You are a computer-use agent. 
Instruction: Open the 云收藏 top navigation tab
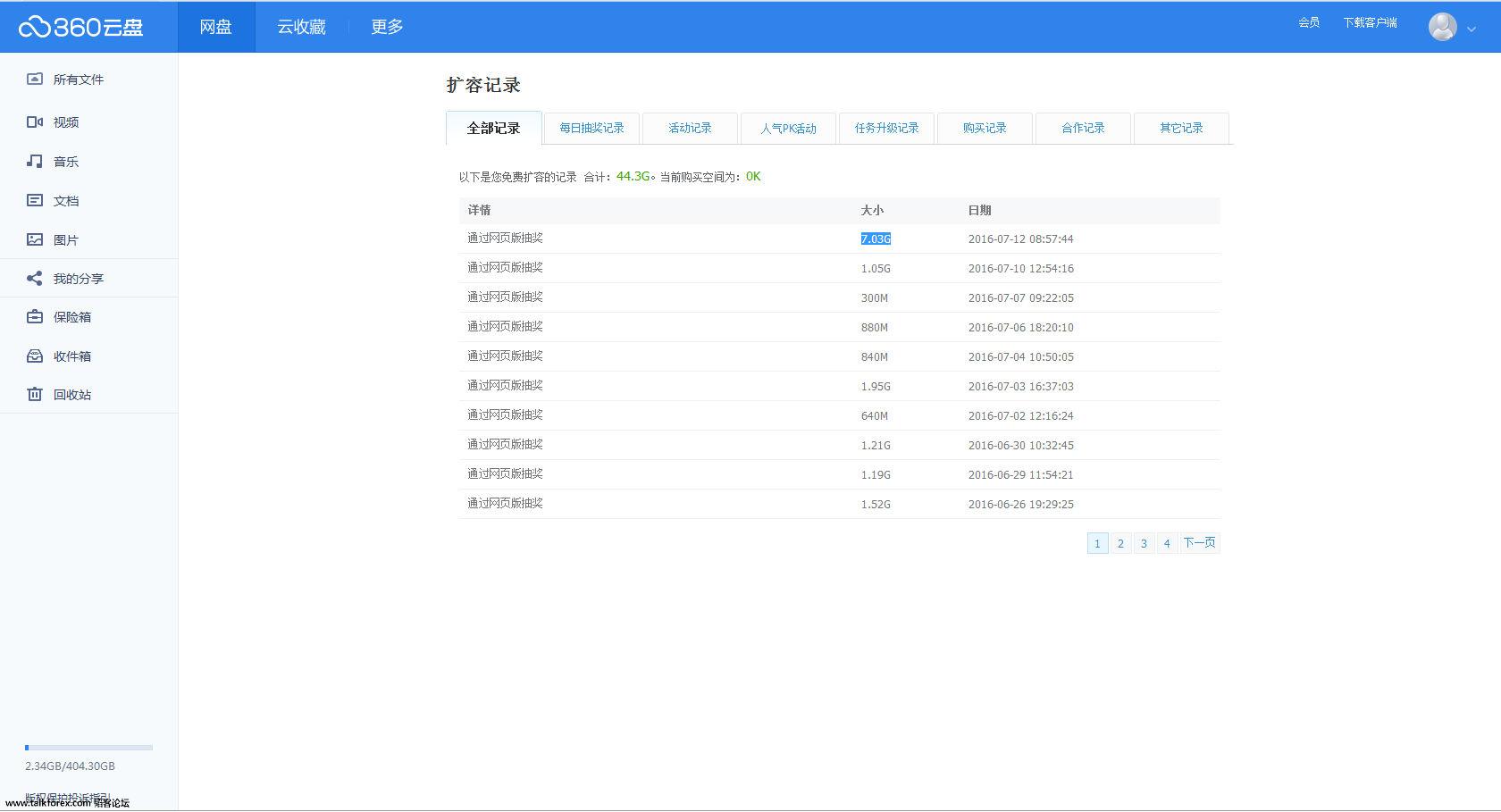tap(301, 27)
